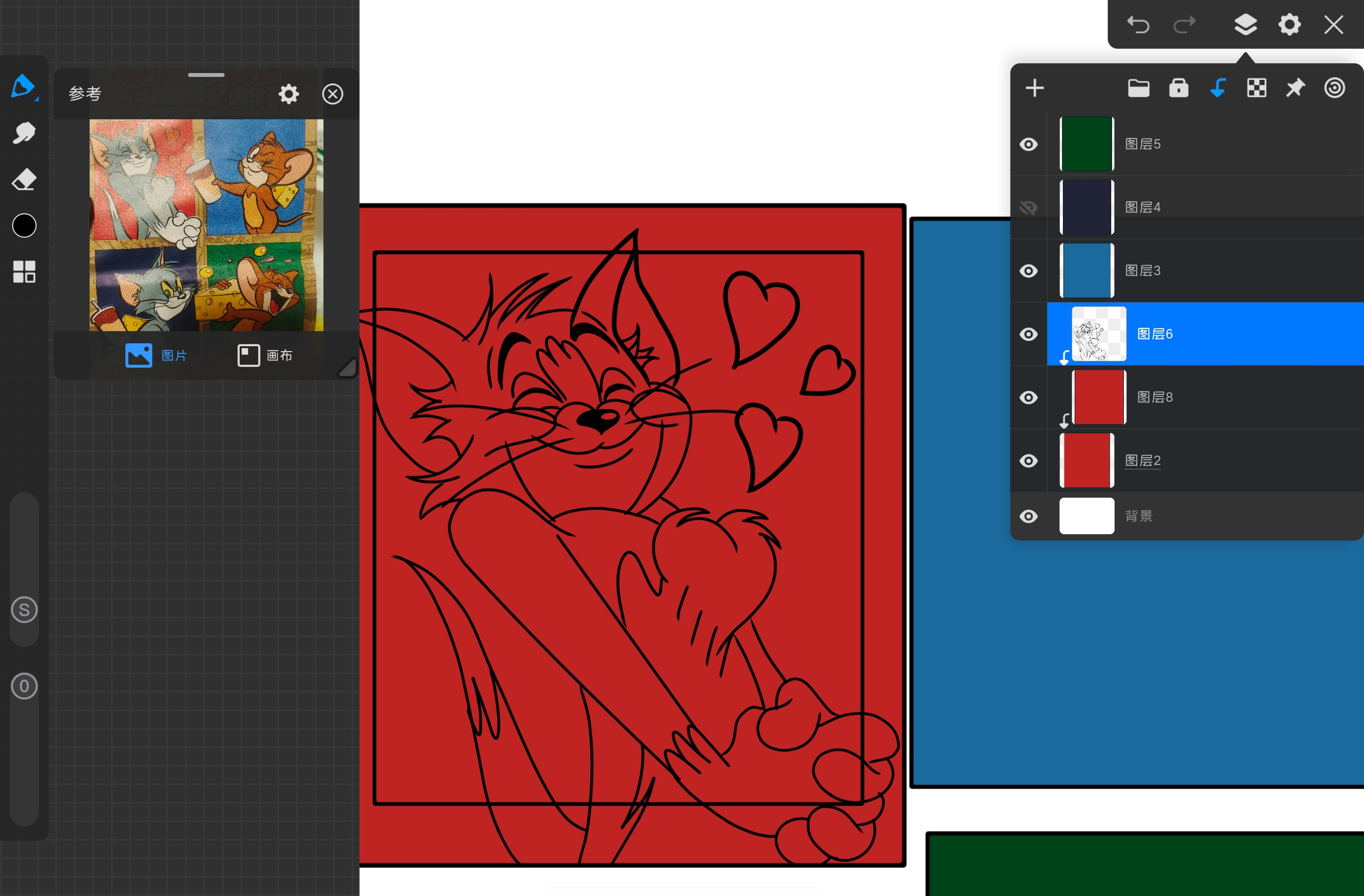The image size is (1364, 896).
Task: Add a new layer with plus icon
Action: 1035,88
